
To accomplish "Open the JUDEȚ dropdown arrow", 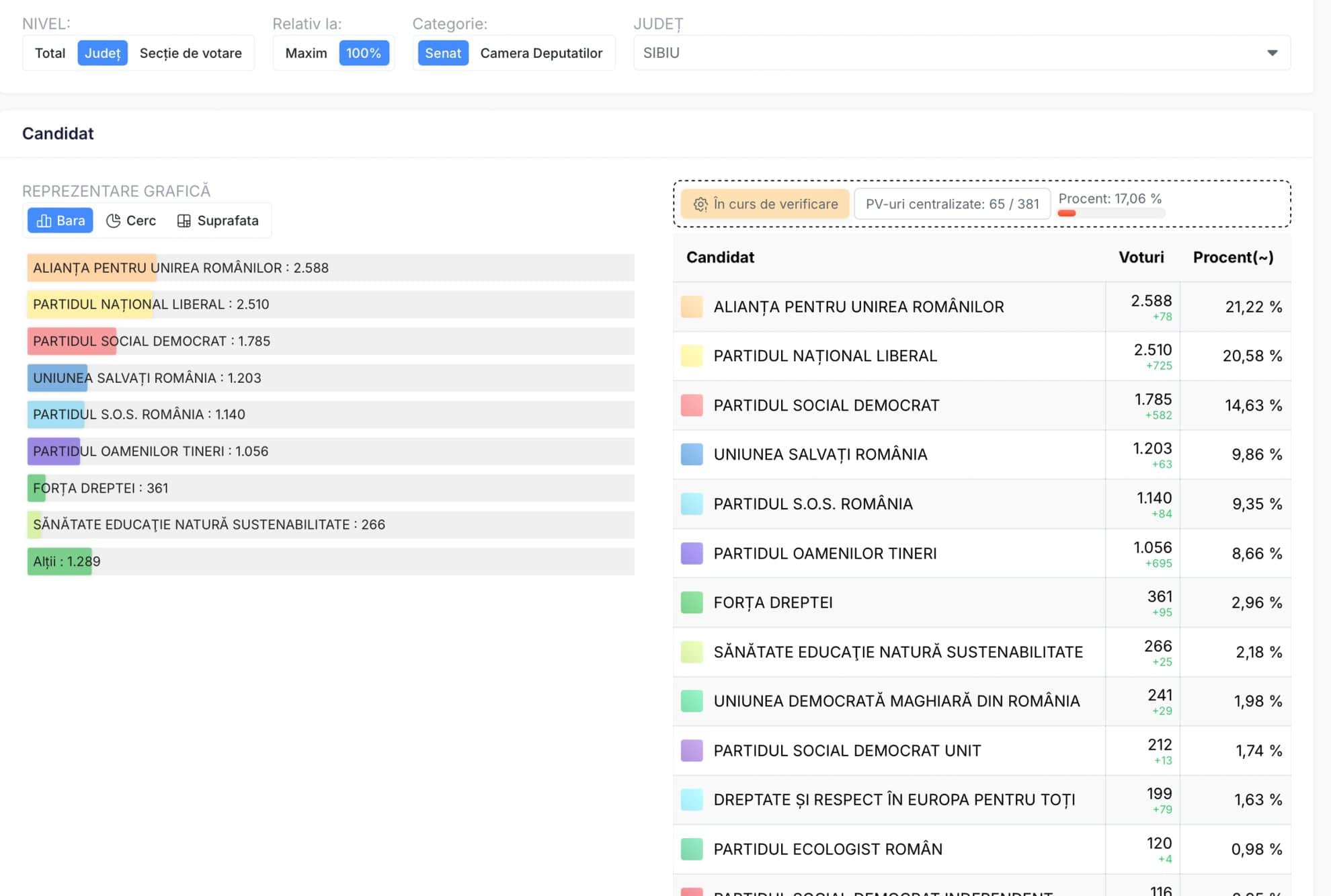I will click(1272, 53).
